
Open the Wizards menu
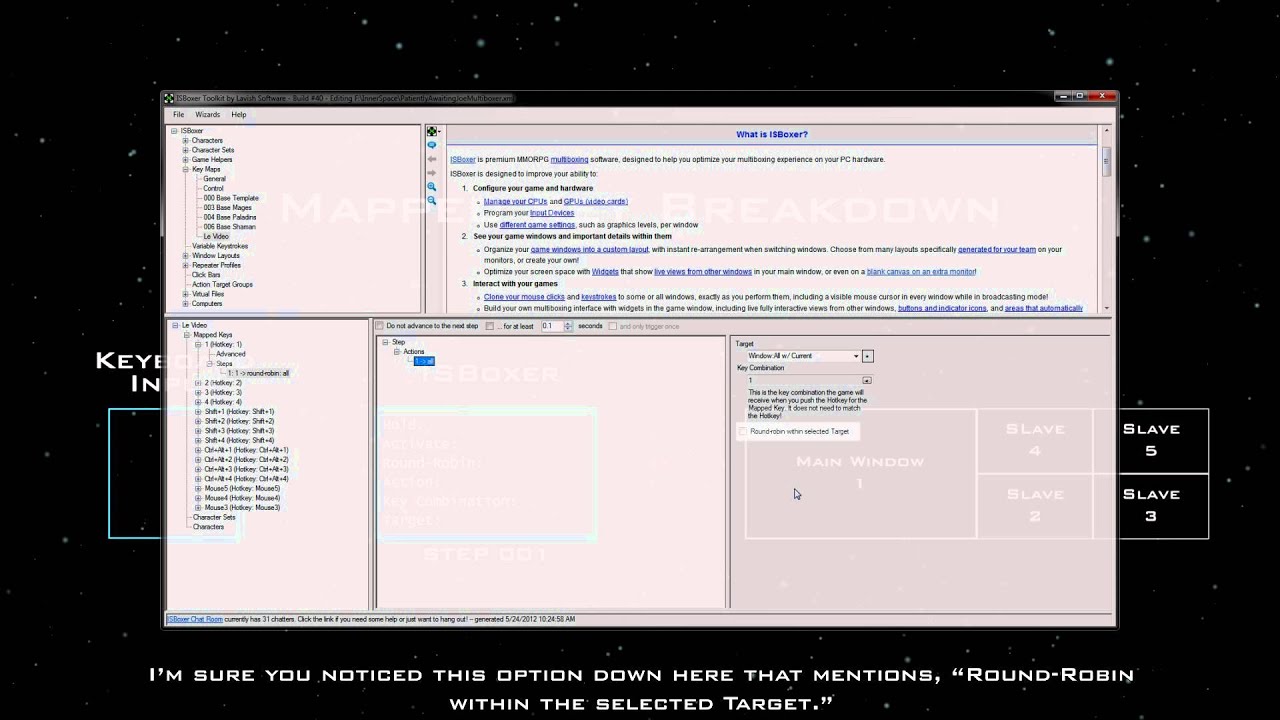[x=208, y=115]
